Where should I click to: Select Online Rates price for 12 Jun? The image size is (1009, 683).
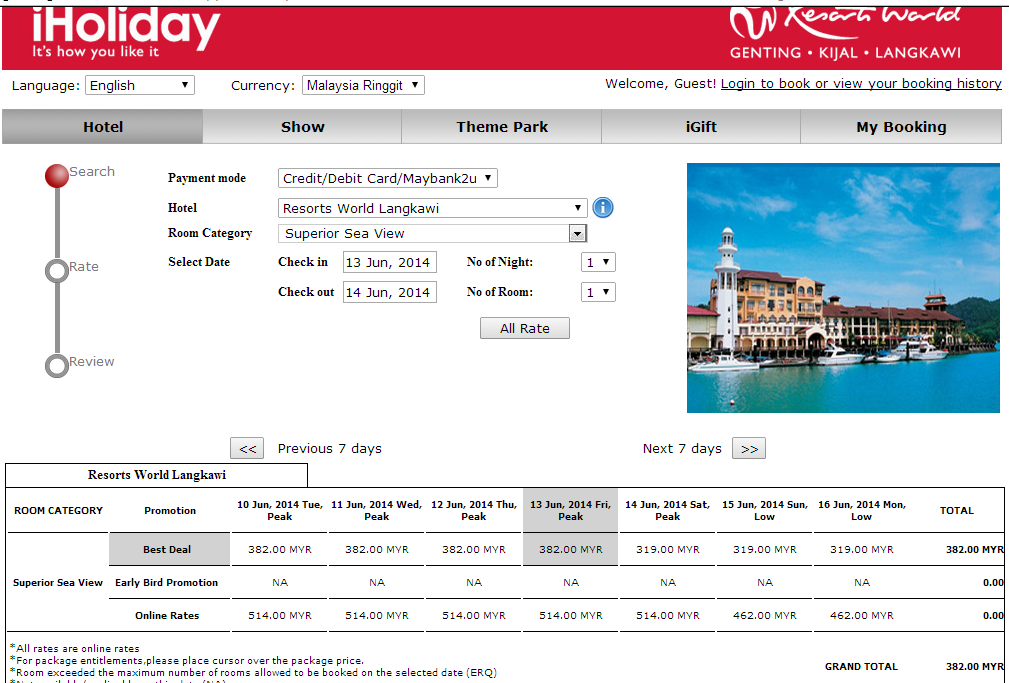[474, 615]
